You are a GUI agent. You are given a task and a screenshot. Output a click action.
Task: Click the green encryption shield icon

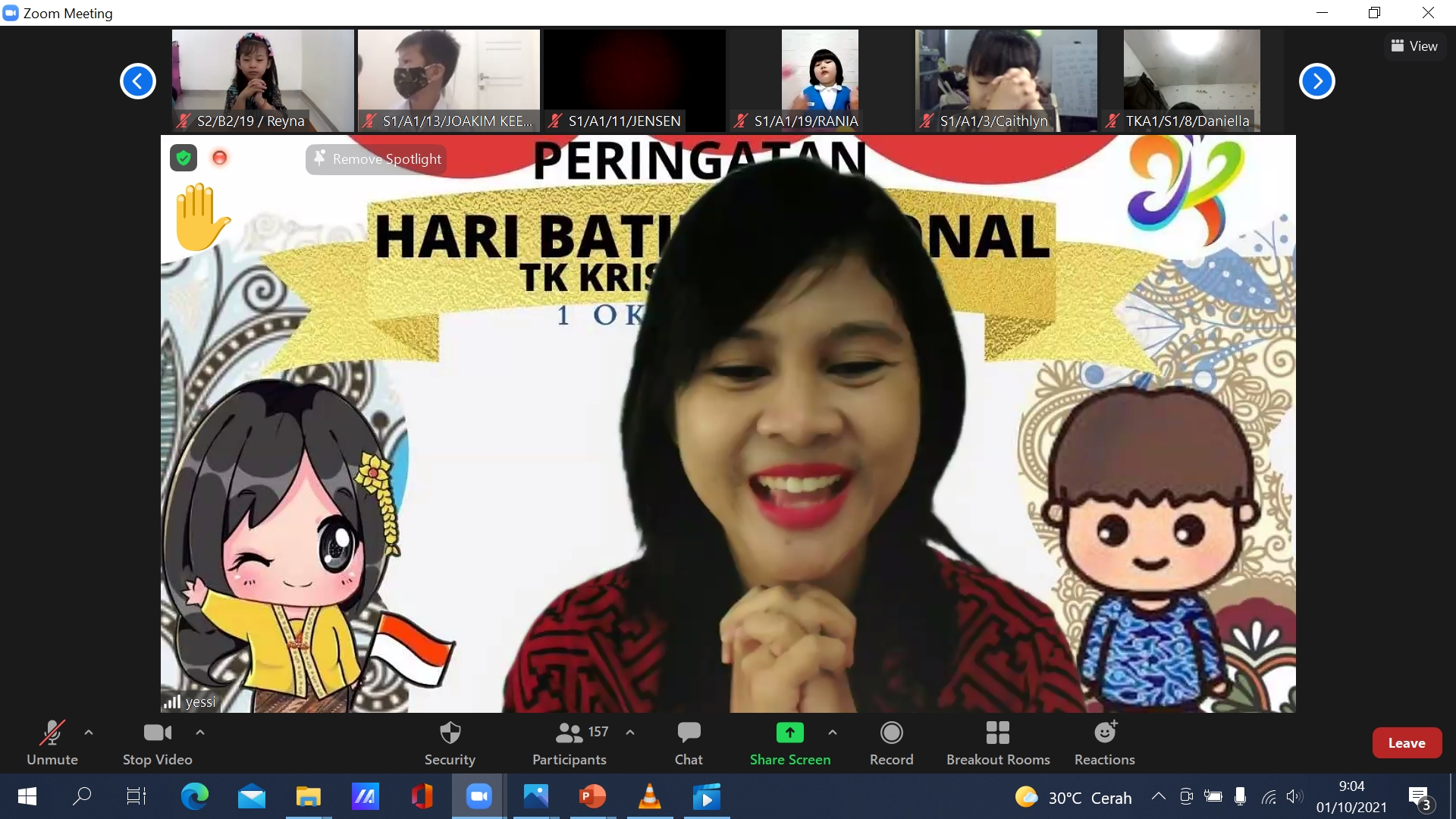pyautogui.click(x=183, y=158)
